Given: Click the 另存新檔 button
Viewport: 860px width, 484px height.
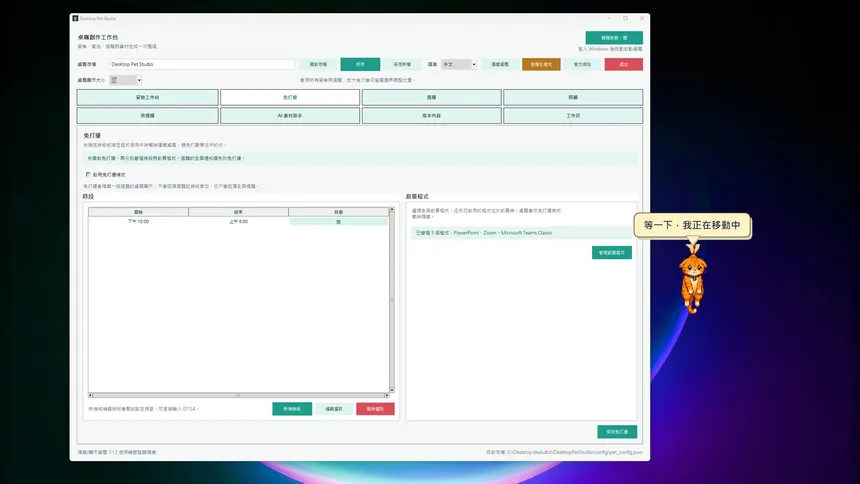Looking at the screenshot, I should click(402, 64).
